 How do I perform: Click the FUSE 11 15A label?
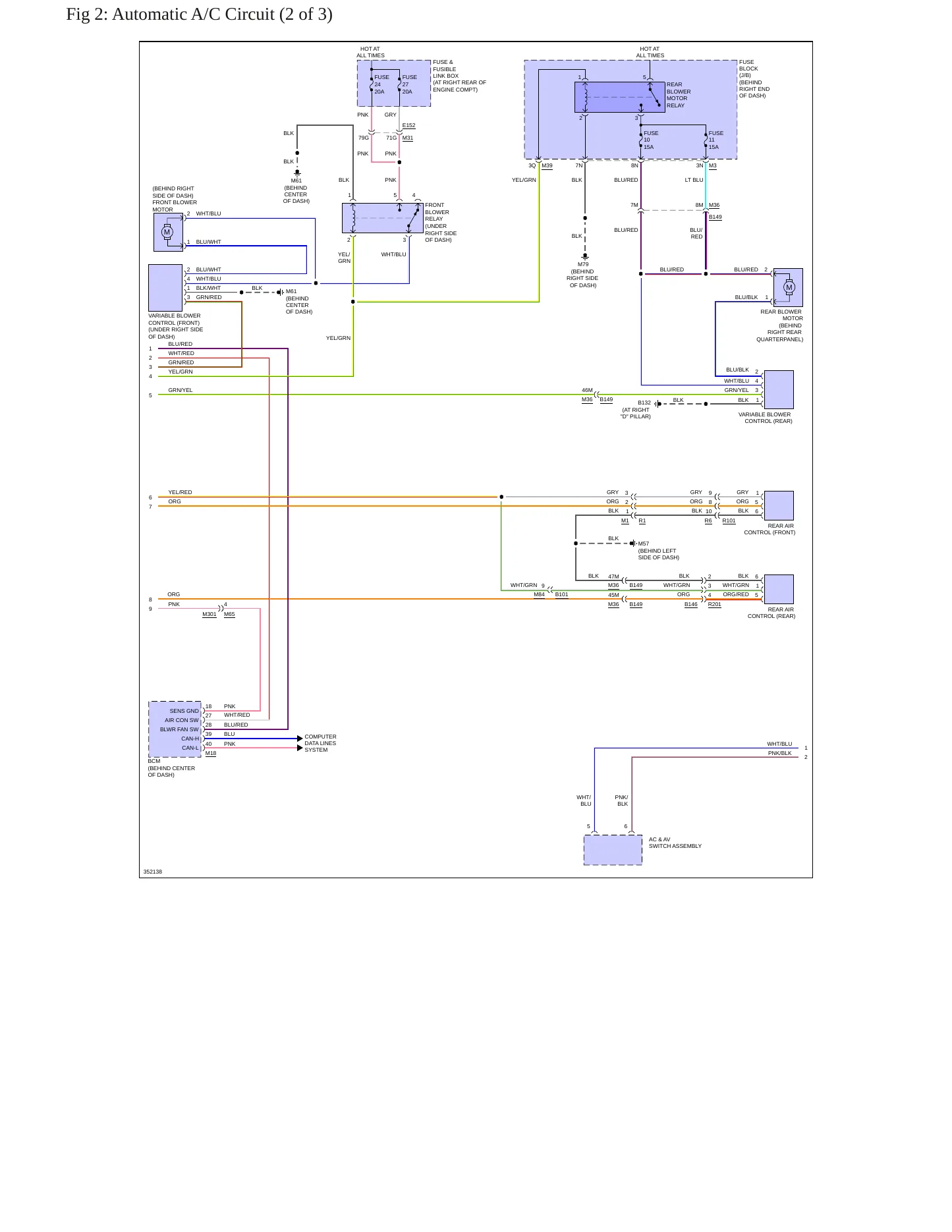(x=716, y=140)
